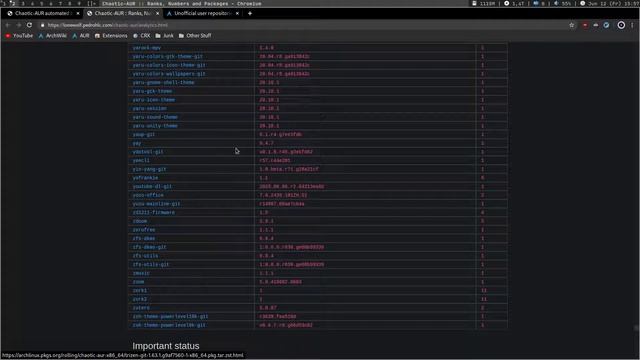Open the yin-yang-git package link
Screen dimensions: 640x360
point(149,169)
